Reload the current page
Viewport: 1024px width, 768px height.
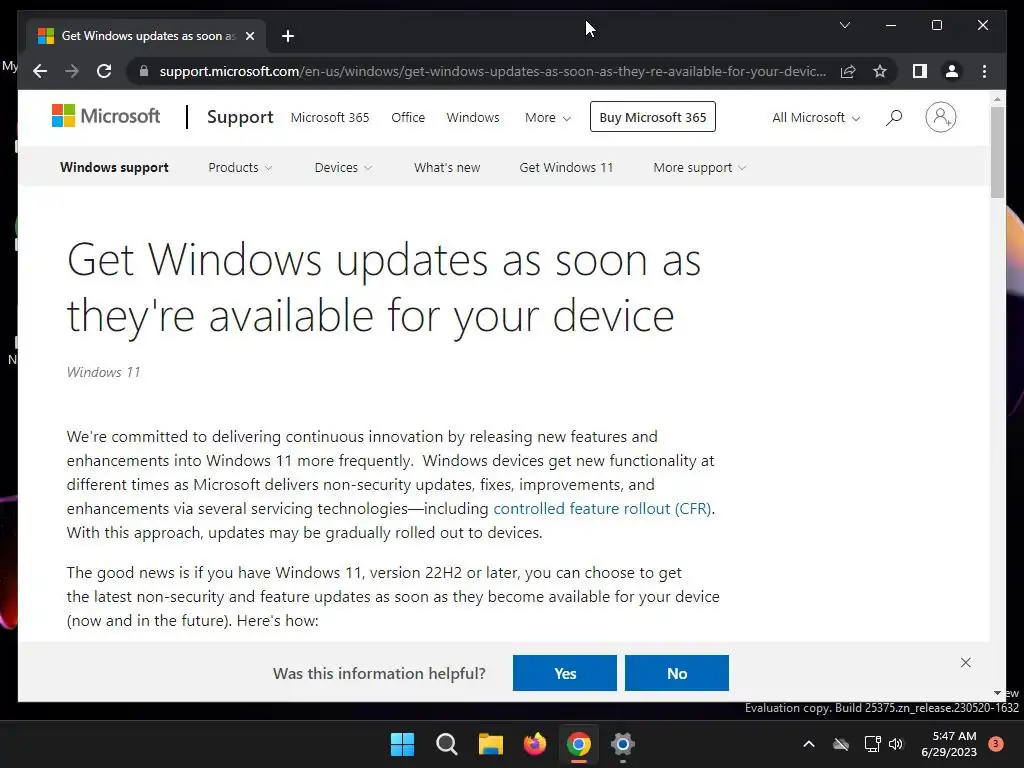click(x=104, y=71)
